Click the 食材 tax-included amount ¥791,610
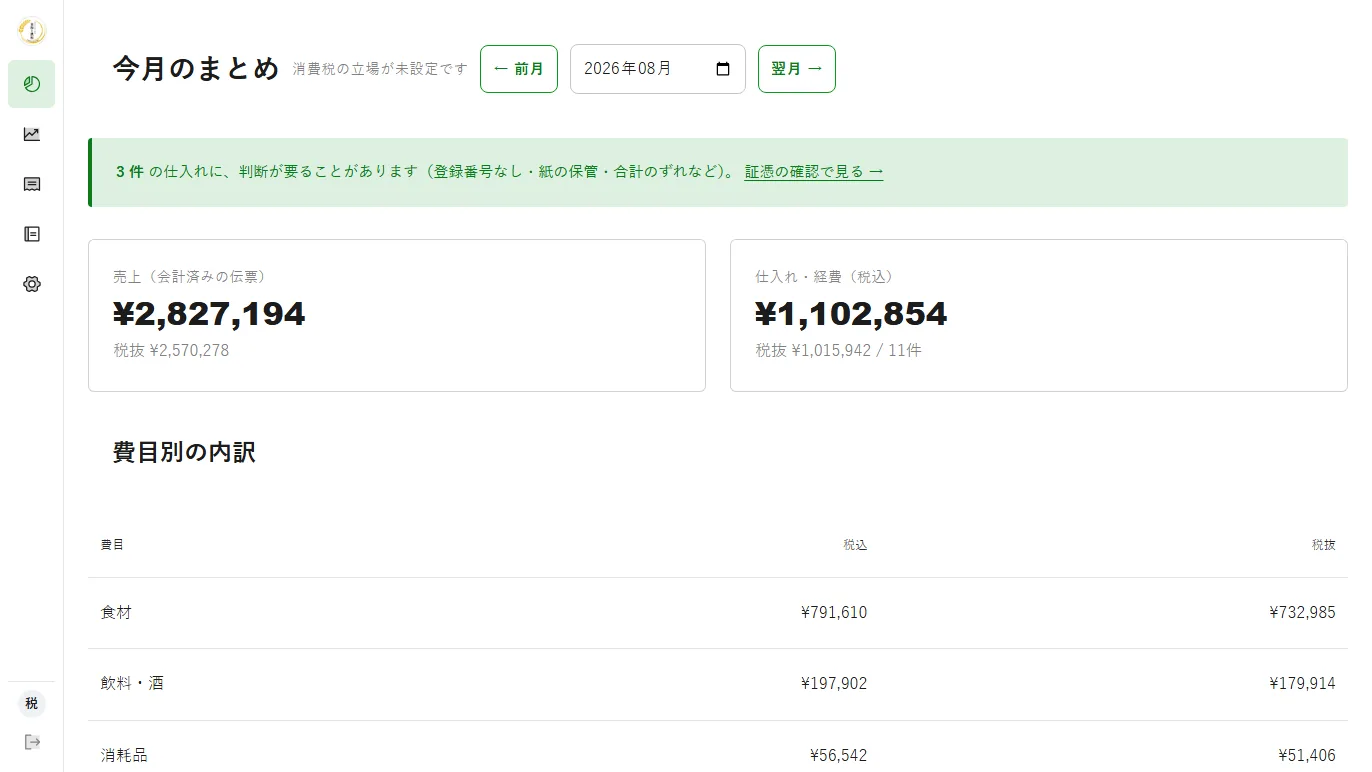 tap(834, 612)
